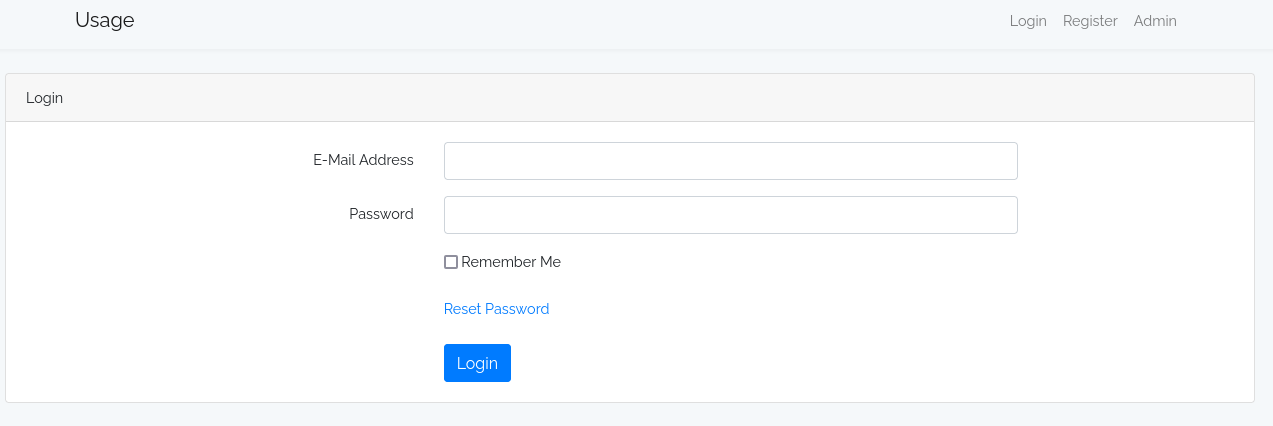The width and height of the screenshot is (1273, 426).
Task: Focus the Password input field
Action: click(730, 215)
